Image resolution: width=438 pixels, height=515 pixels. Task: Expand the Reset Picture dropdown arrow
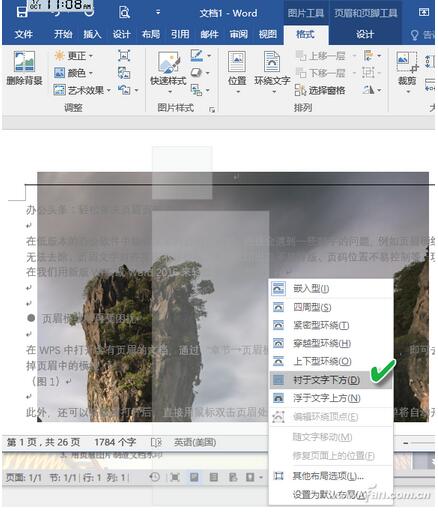[136, 90]
